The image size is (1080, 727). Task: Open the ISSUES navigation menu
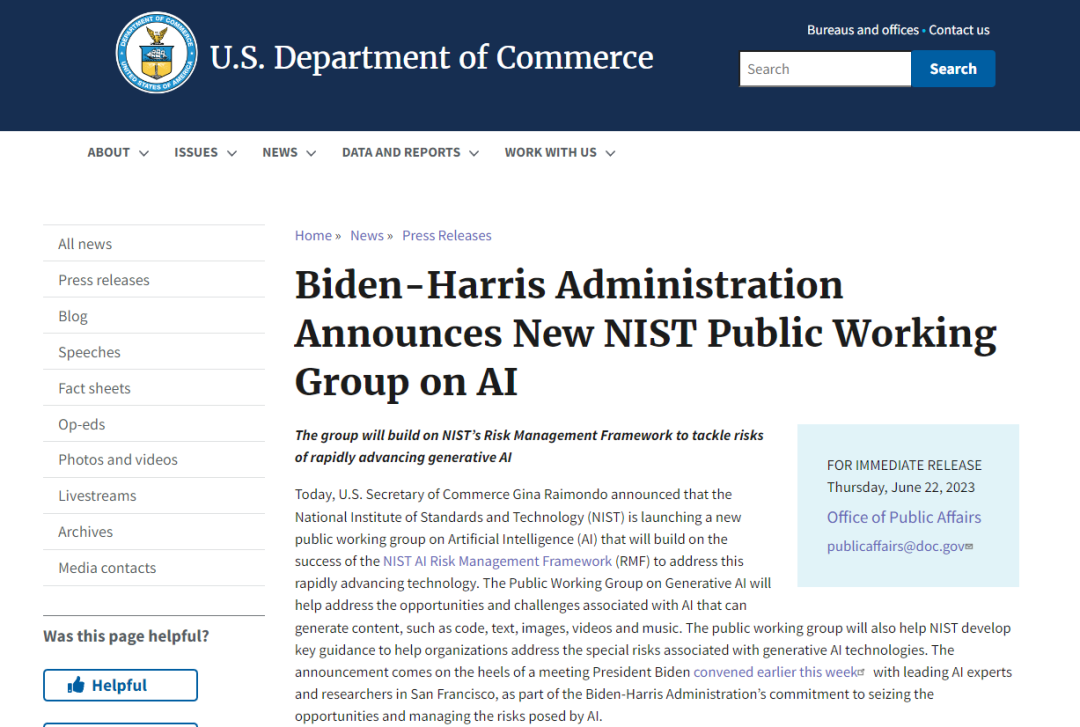pyautogui.click(x=205, y=152)
